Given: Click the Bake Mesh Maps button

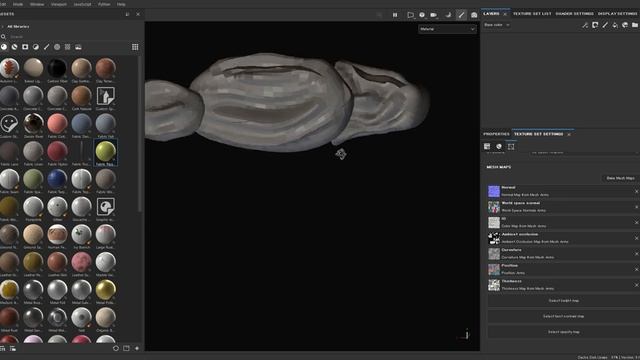Looking at the screenshot, I should [620, 178].
